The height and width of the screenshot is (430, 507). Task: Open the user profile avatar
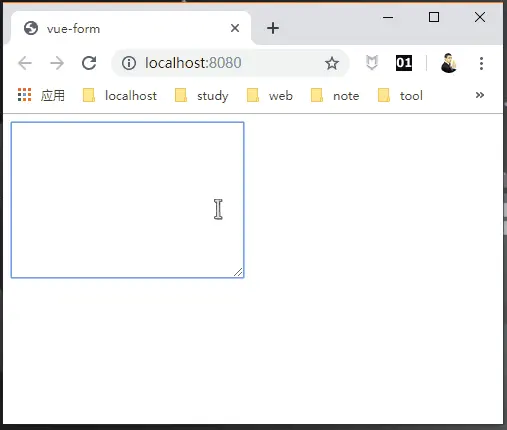(448, 63)
